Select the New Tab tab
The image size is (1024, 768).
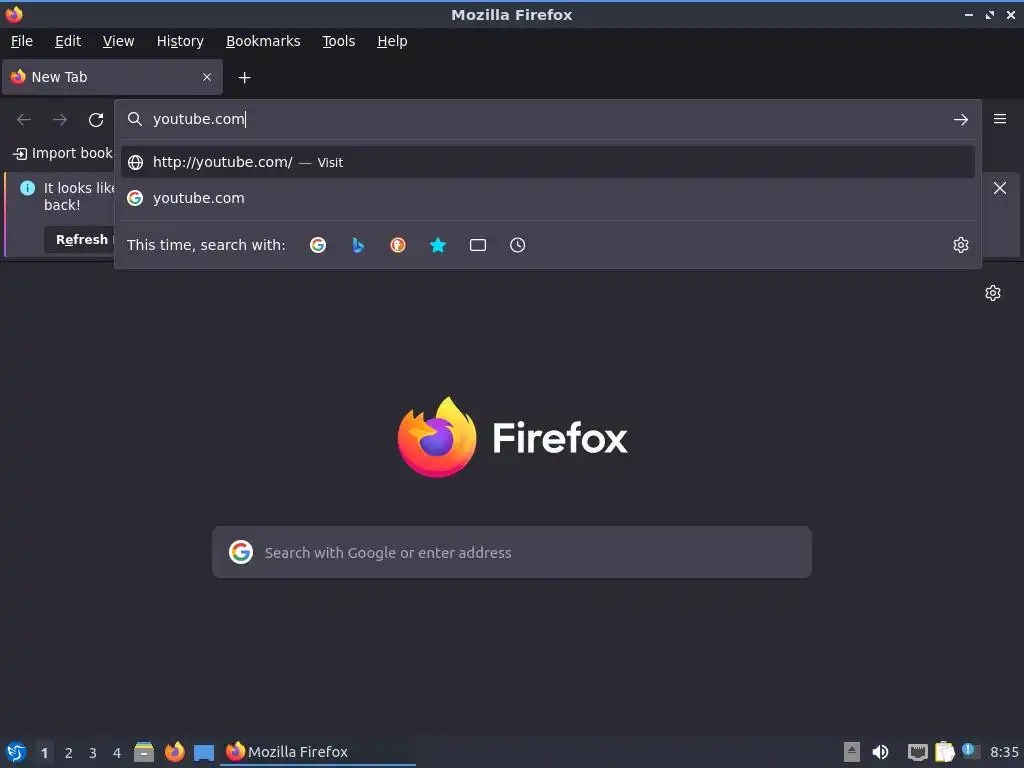tap(112, 77)
